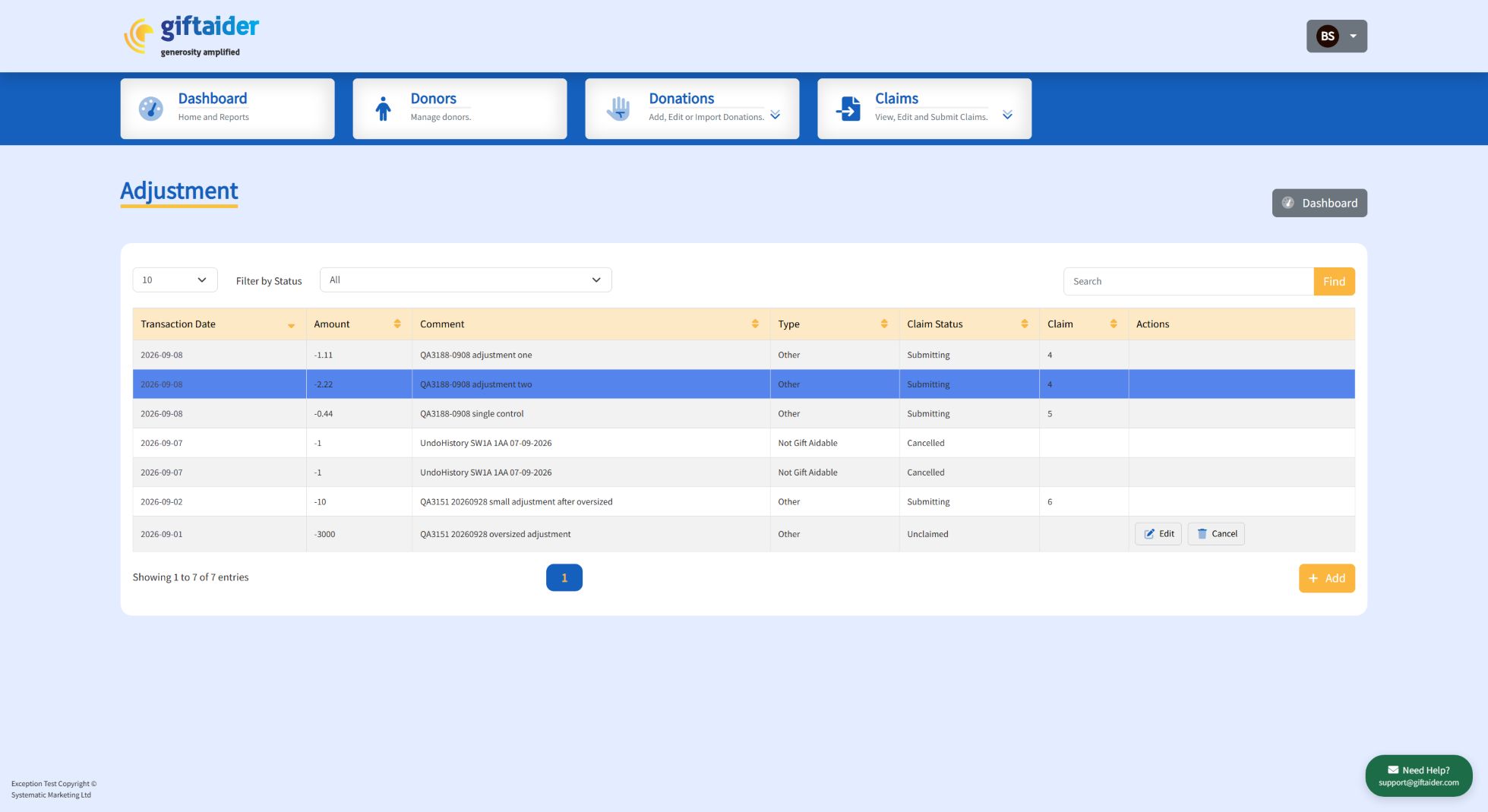
Task: Click the Find button
Action: [1334, 281]
